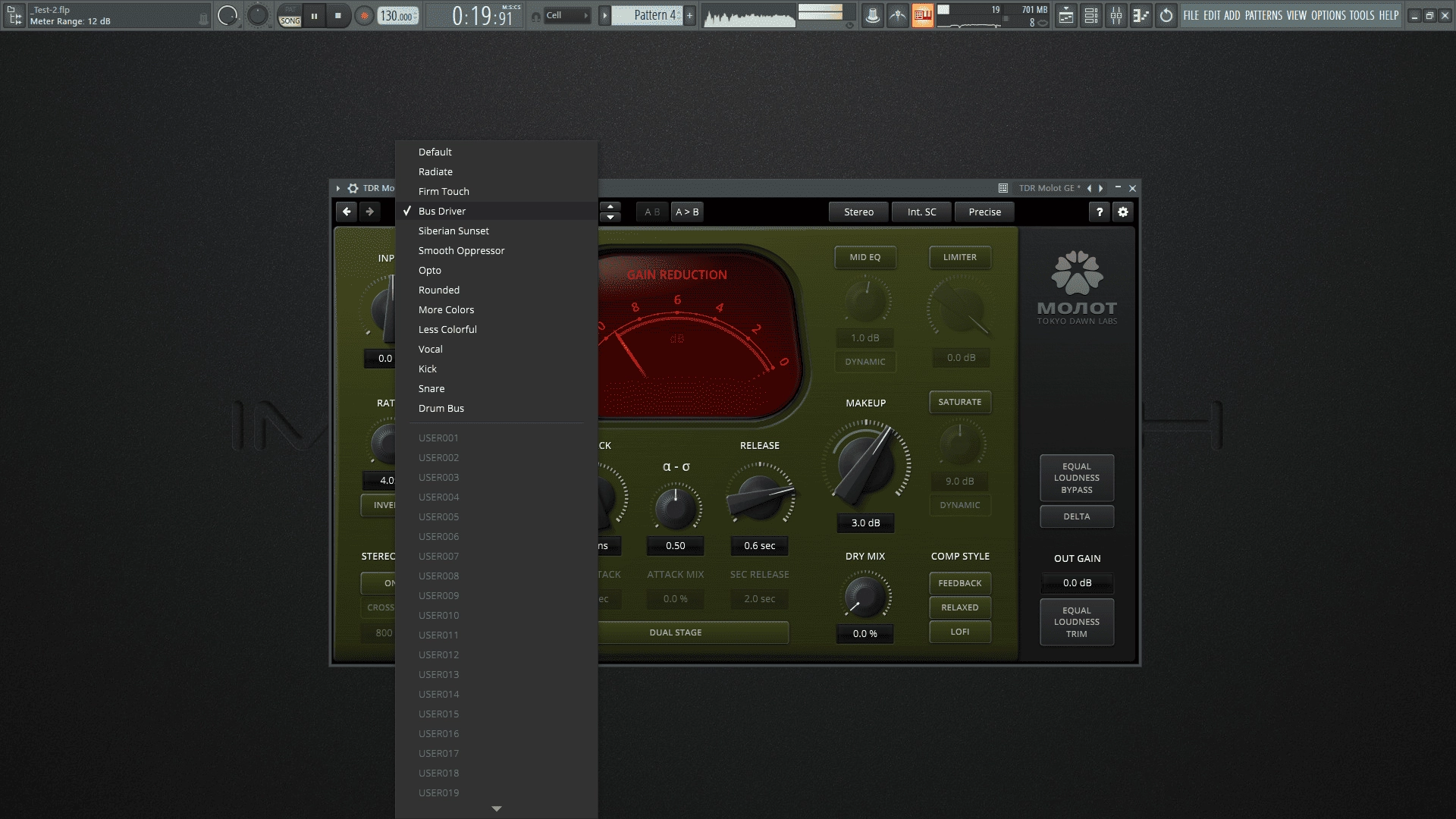Open the OPTIONS menu

(1329, 15)
